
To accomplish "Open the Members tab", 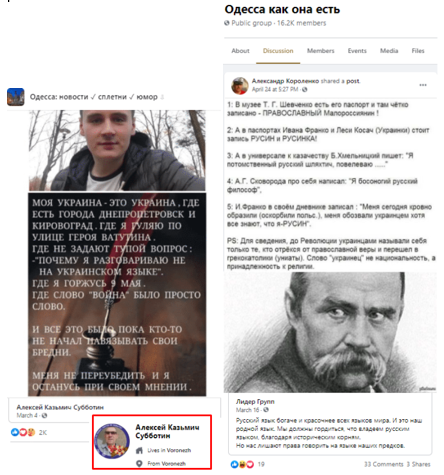I will (x=320, y=51).
